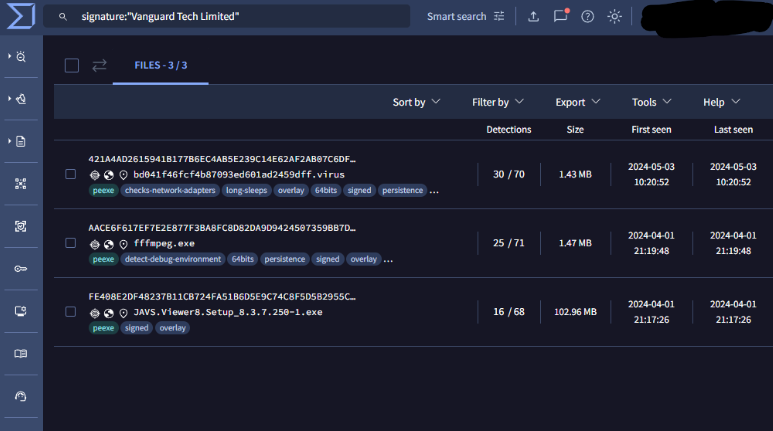The height and width of the screenshot is (431, 773).
Task: Open the Export dropdown menu
Action: tap(578, 102)
